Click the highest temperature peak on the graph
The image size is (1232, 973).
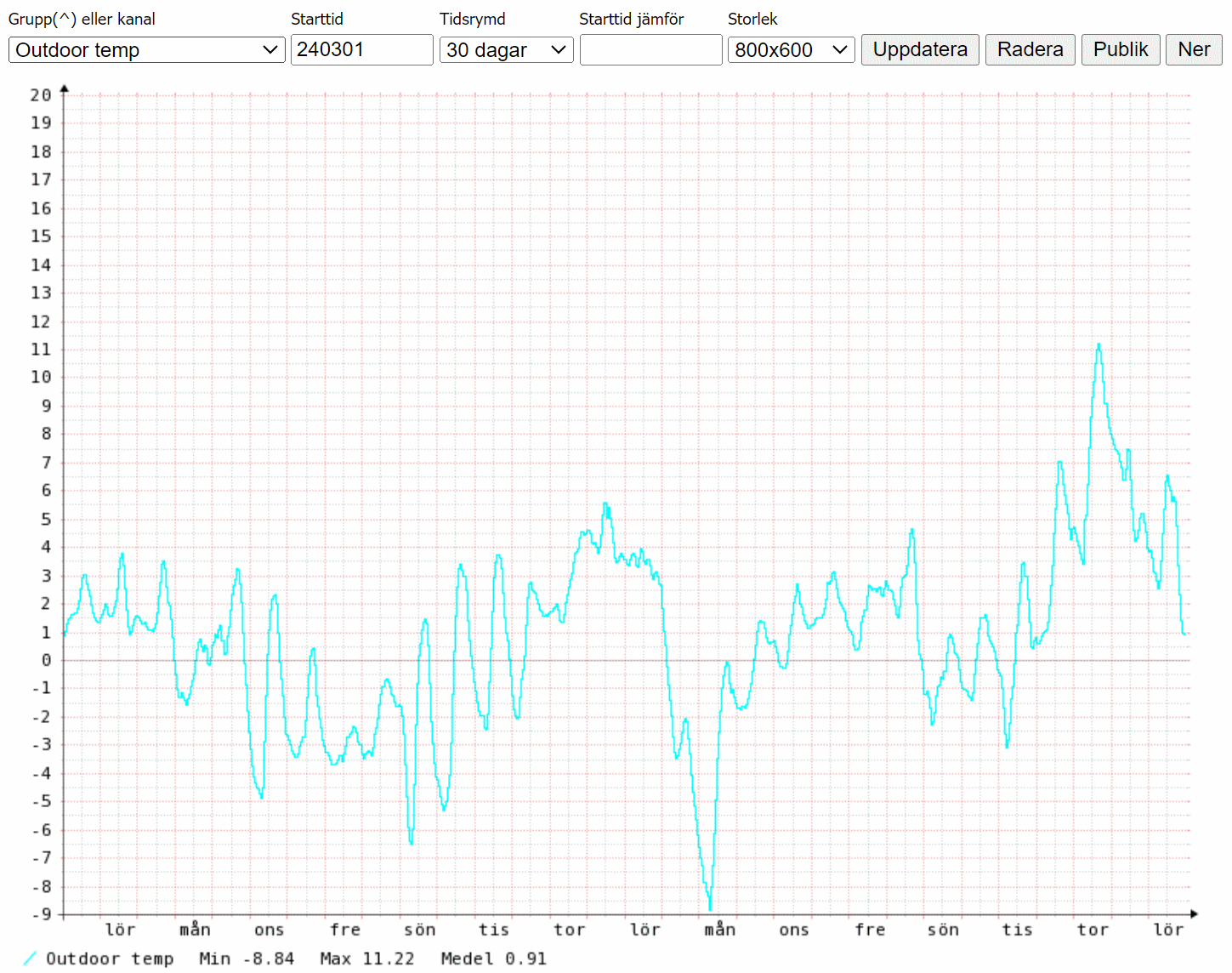(1099, 345)
